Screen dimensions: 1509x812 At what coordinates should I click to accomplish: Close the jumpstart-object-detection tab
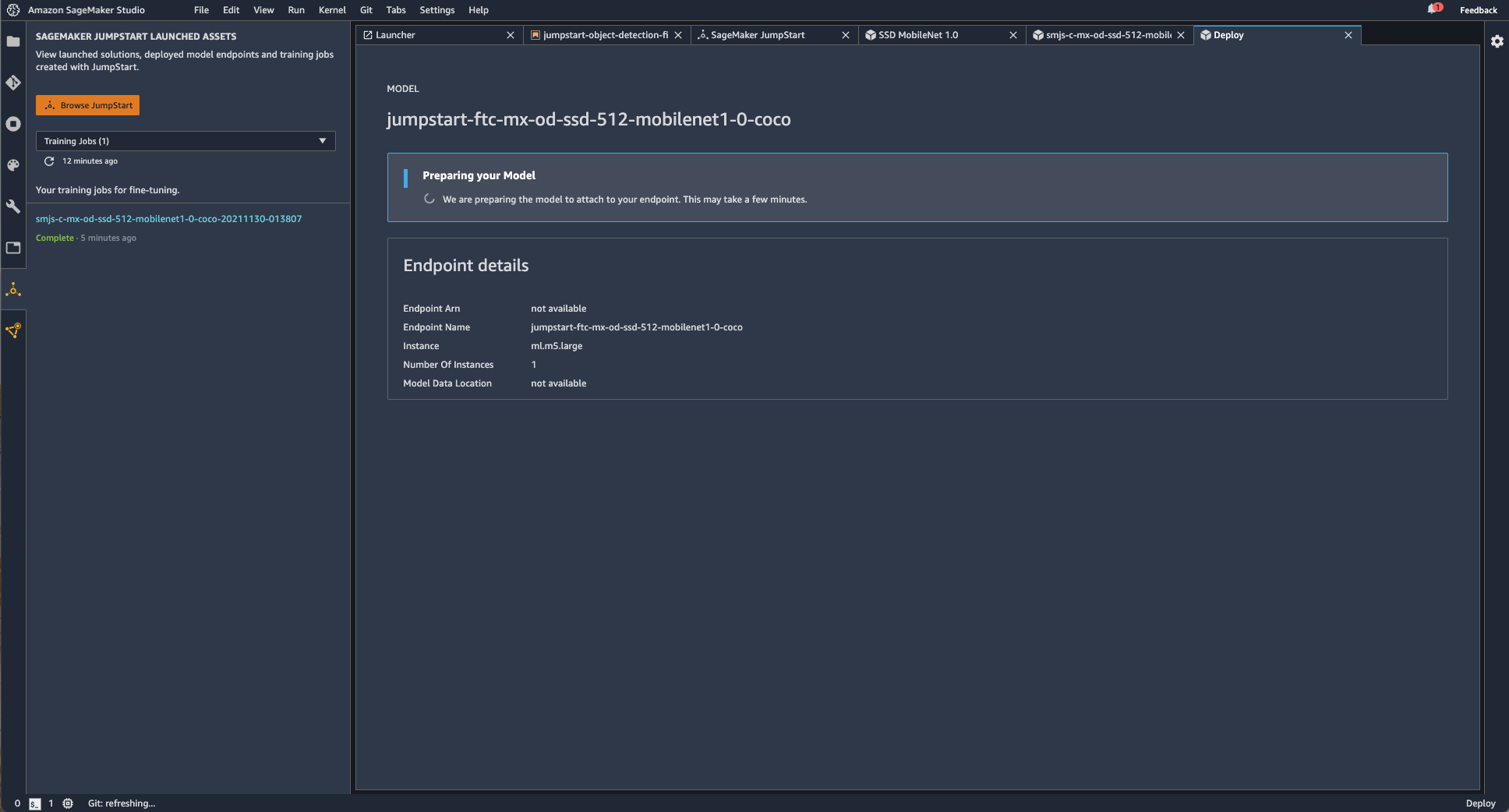click(x=678, y=35)
